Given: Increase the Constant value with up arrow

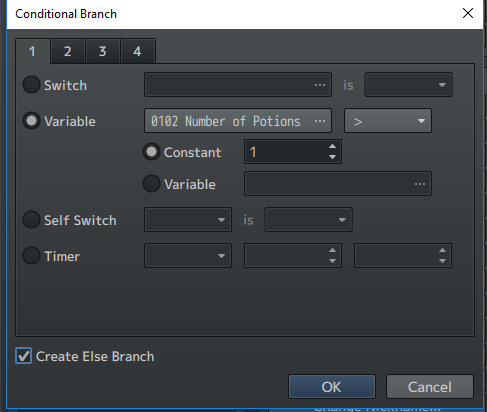Looking at the screenshot, I should [x=332, y=147].
